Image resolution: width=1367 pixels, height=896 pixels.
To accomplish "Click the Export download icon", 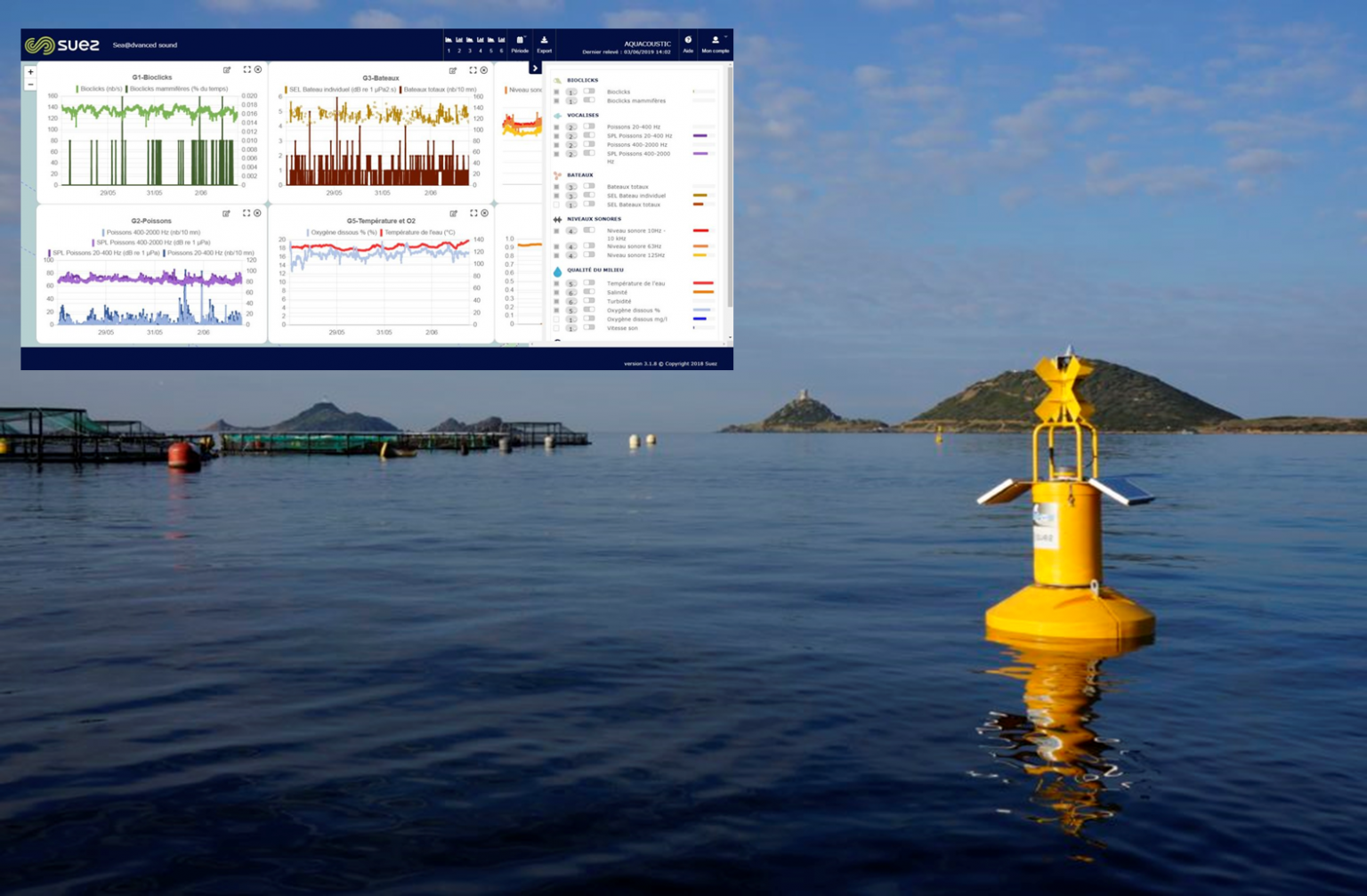I will click(x=544, y=41).
